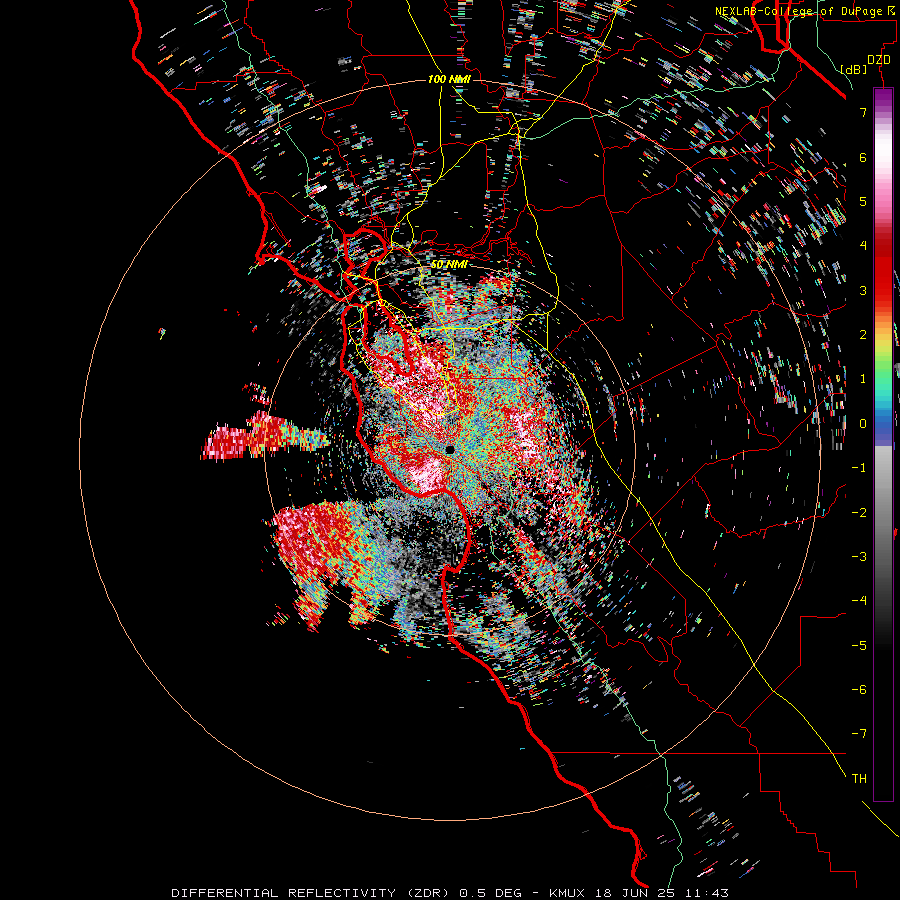Click DIFFERENTIAL REFLECTIVITY caption text

[283, 893]
